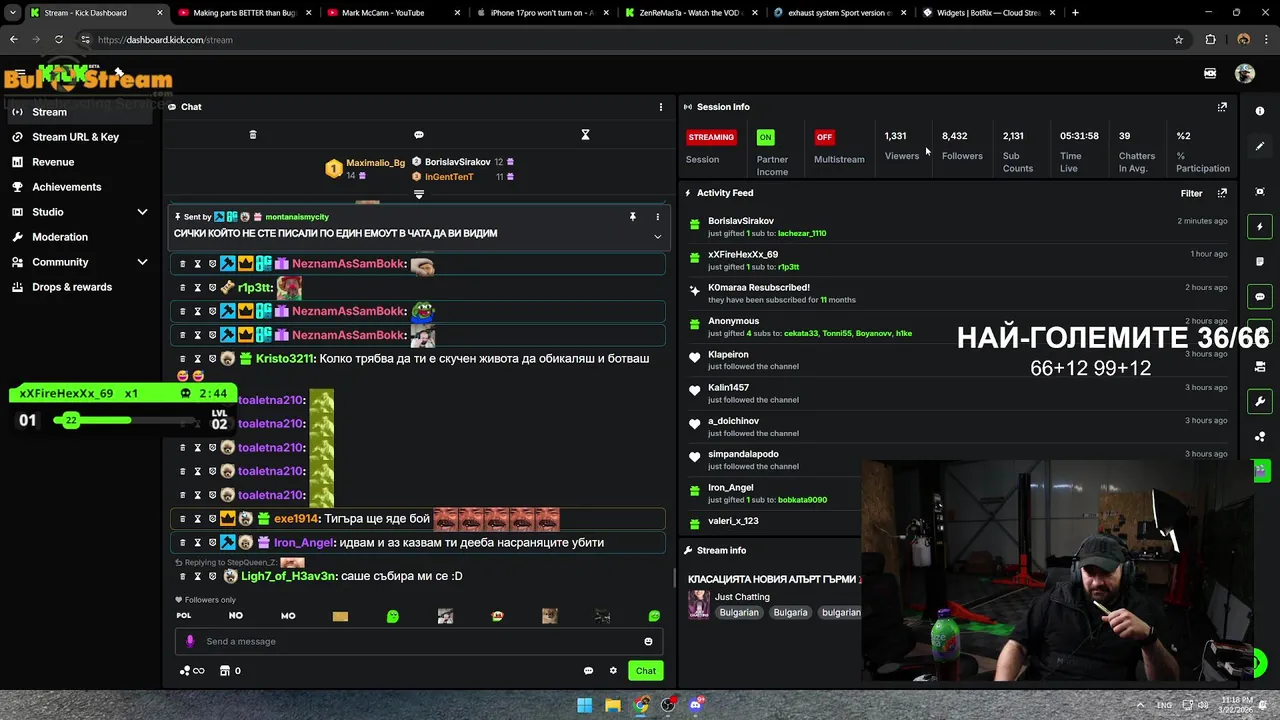Toggle the Multistream OFF indicator

click(x=824, y=137)
